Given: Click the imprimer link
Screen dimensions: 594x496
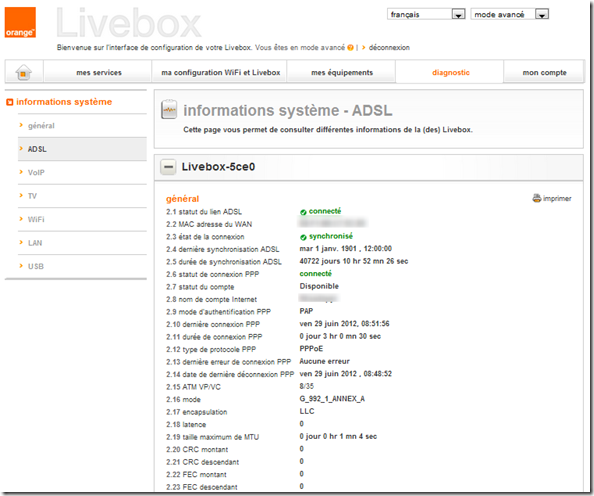Looking at the screenshot, I should (557, 198).
